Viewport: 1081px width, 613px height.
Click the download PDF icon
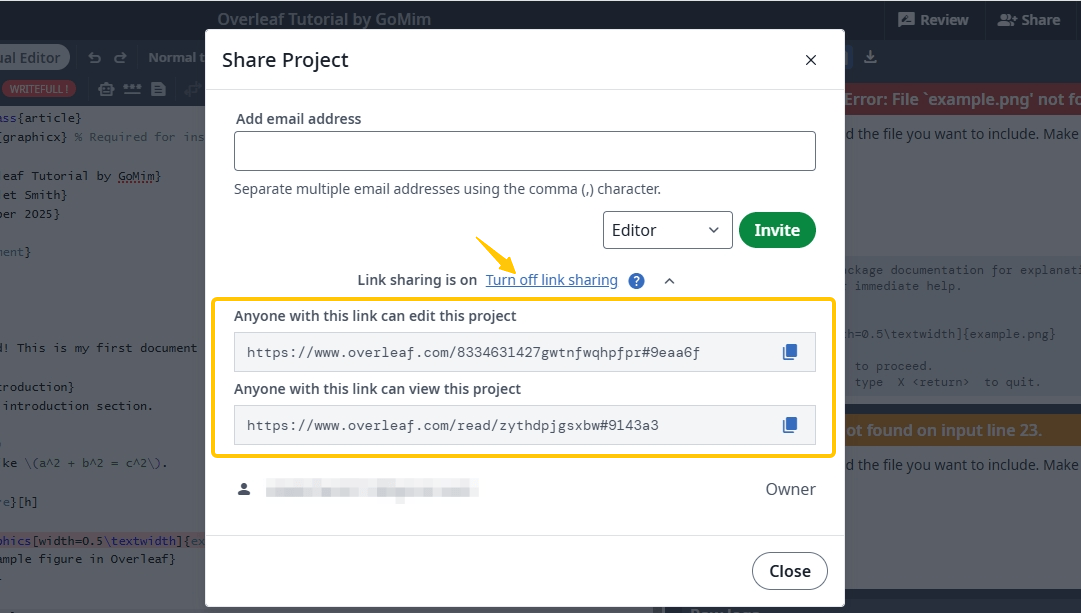point(869,57)
